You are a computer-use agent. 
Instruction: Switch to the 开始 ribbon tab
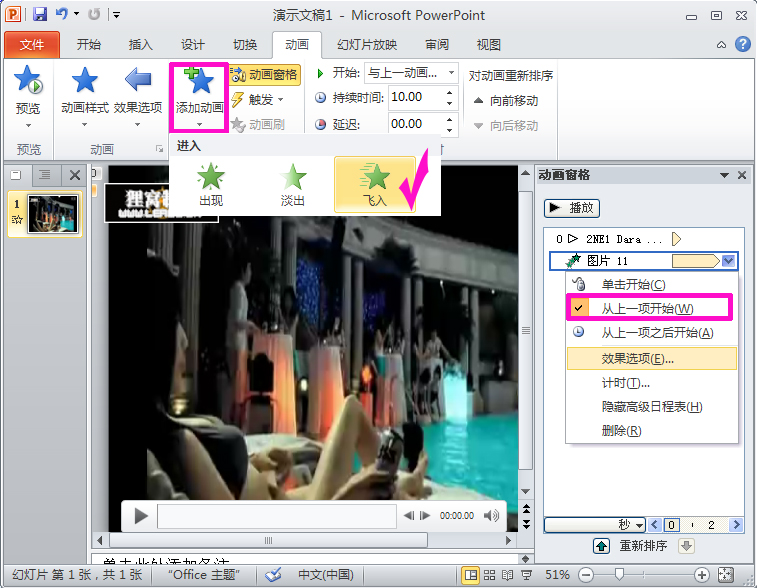click(89, 45)
